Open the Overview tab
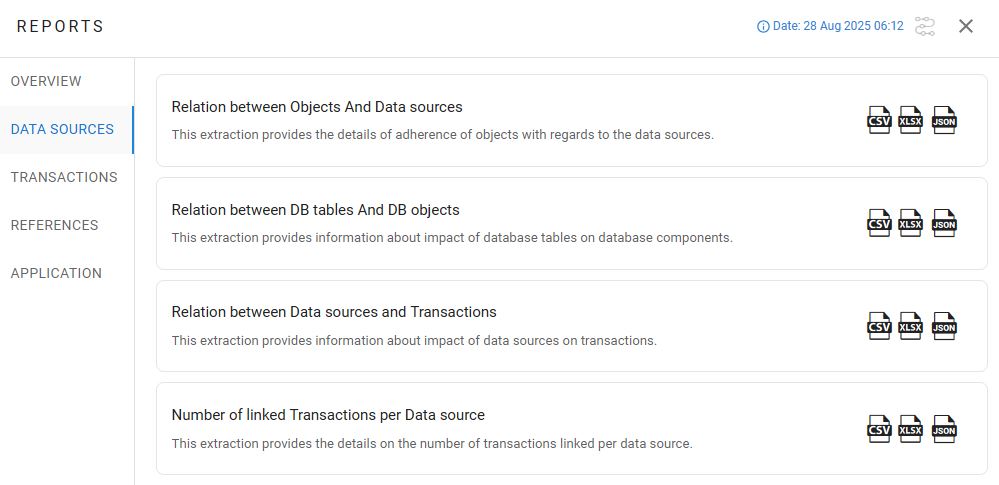Image resolution: width=999 pixels, height=485 pixels. [46, 81]
